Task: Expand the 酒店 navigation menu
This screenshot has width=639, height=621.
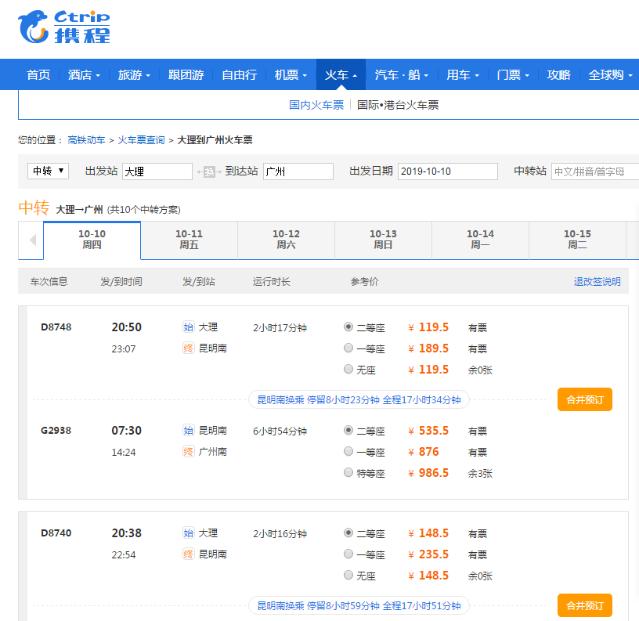Action: [84, 75]
